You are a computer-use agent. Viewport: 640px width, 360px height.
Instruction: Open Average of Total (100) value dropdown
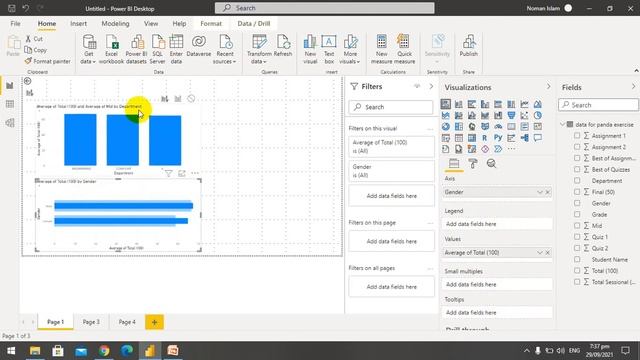(540, 253)
